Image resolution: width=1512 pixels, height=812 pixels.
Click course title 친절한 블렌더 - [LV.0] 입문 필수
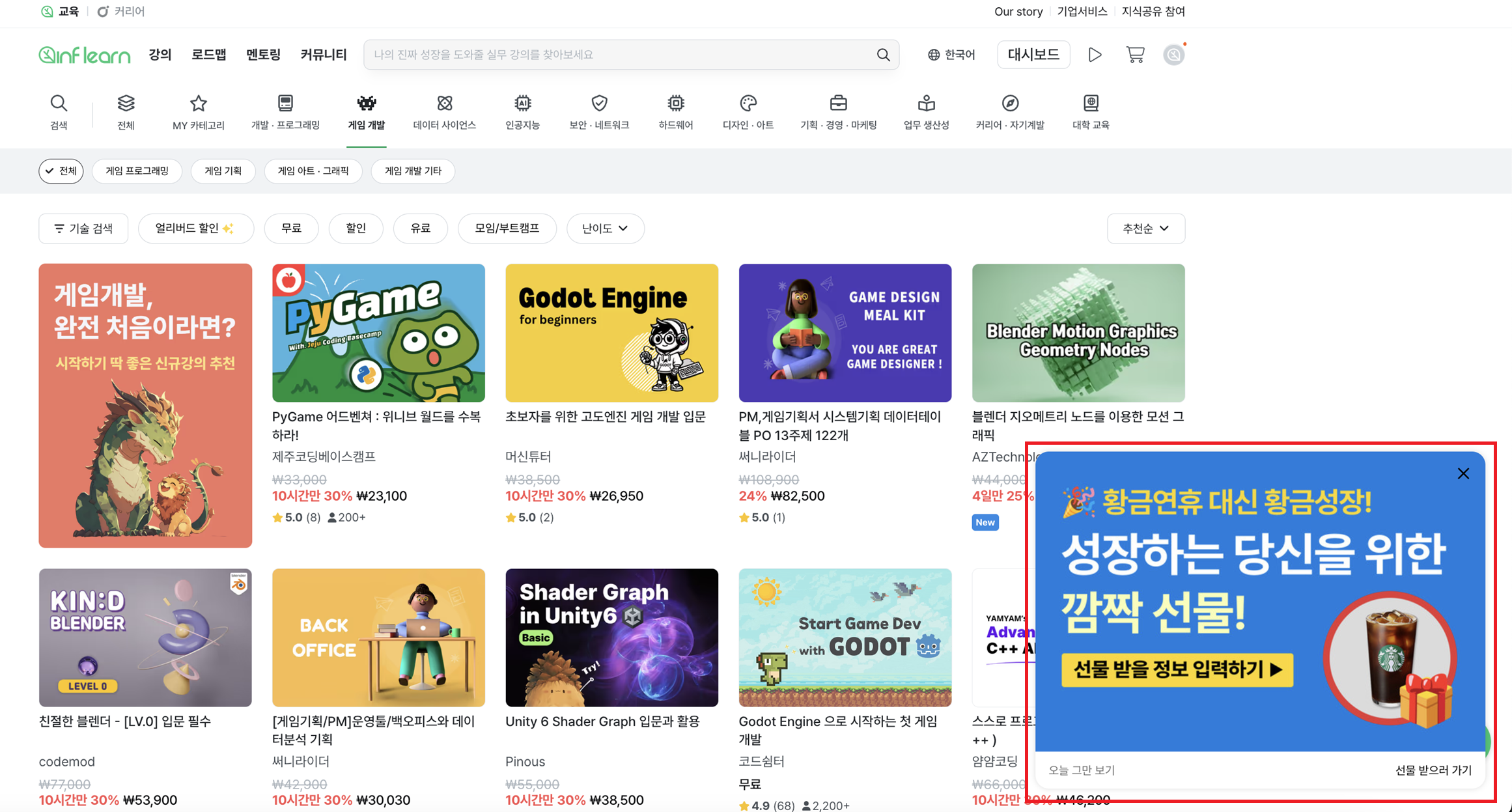point(125,721)
